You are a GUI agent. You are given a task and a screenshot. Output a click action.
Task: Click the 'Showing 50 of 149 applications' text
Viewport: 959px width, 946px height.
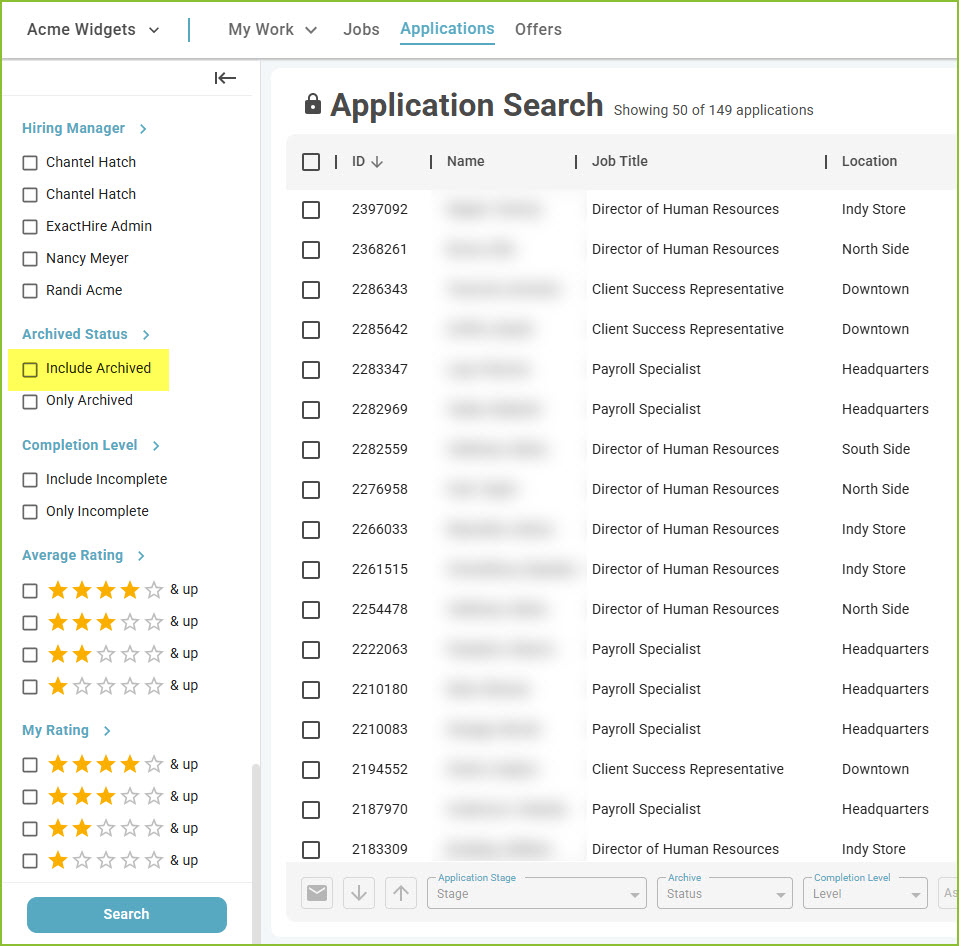tap(713, 110)
